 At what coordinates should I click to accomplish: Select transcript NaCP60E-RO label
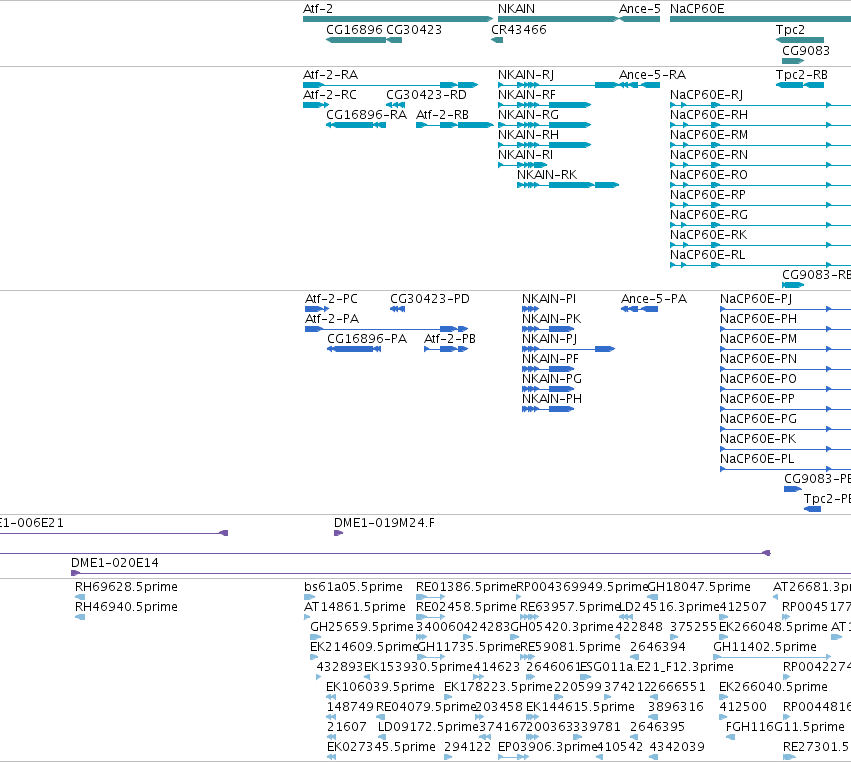coord(709,175)
